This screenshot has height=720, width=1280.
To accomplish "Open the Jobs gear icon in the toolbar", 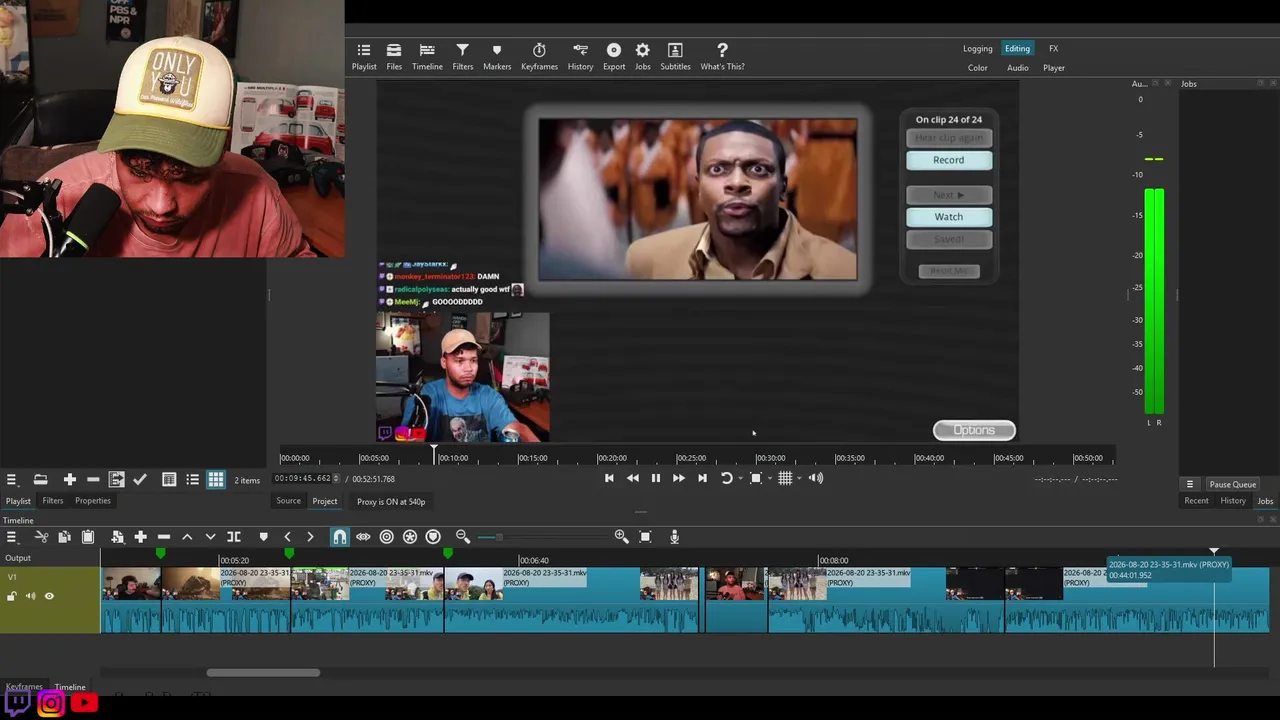I will pos(642,57).
